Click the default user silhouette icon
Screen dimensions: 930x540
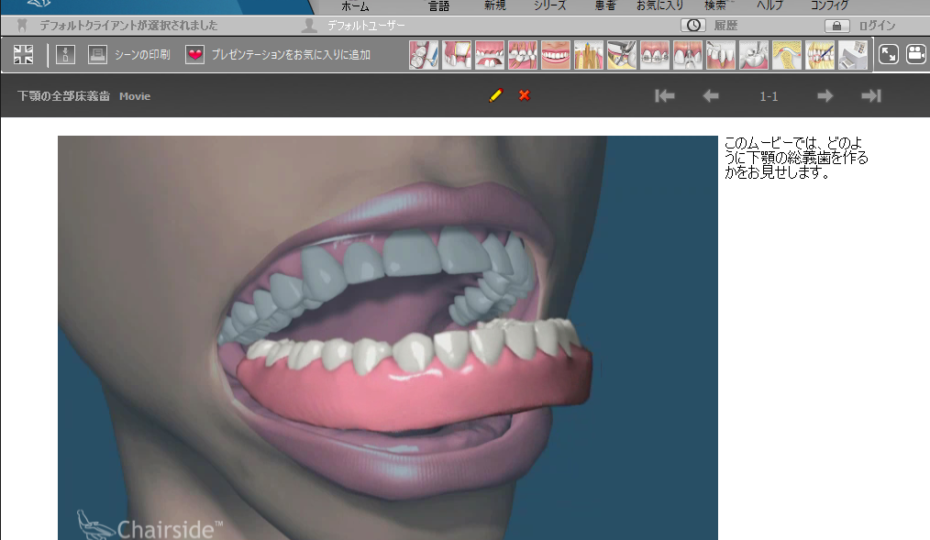coord(309,26)
